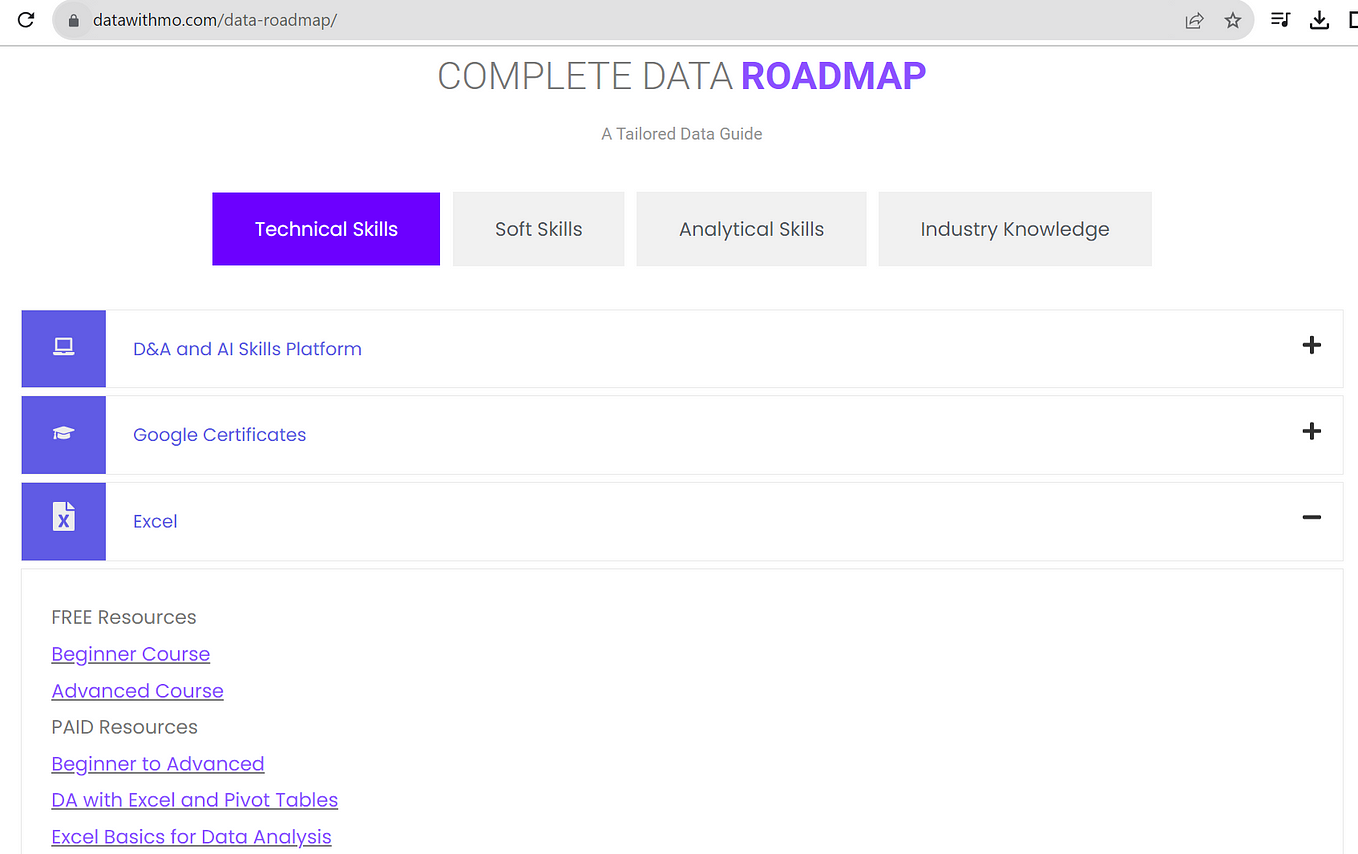Expand D&A and AI Skills Platform with plus
Image resolution: width=1358 pixels, height=854 pixels.
1312,345
